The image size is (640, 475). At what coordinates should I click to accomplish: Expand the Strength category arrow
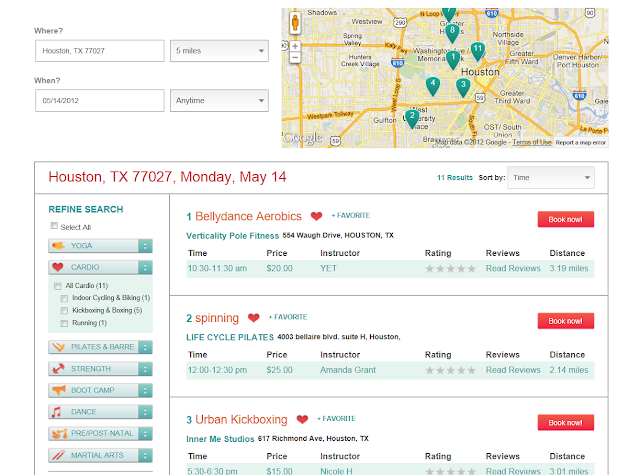pyautogui.click(x=145, y=369)
